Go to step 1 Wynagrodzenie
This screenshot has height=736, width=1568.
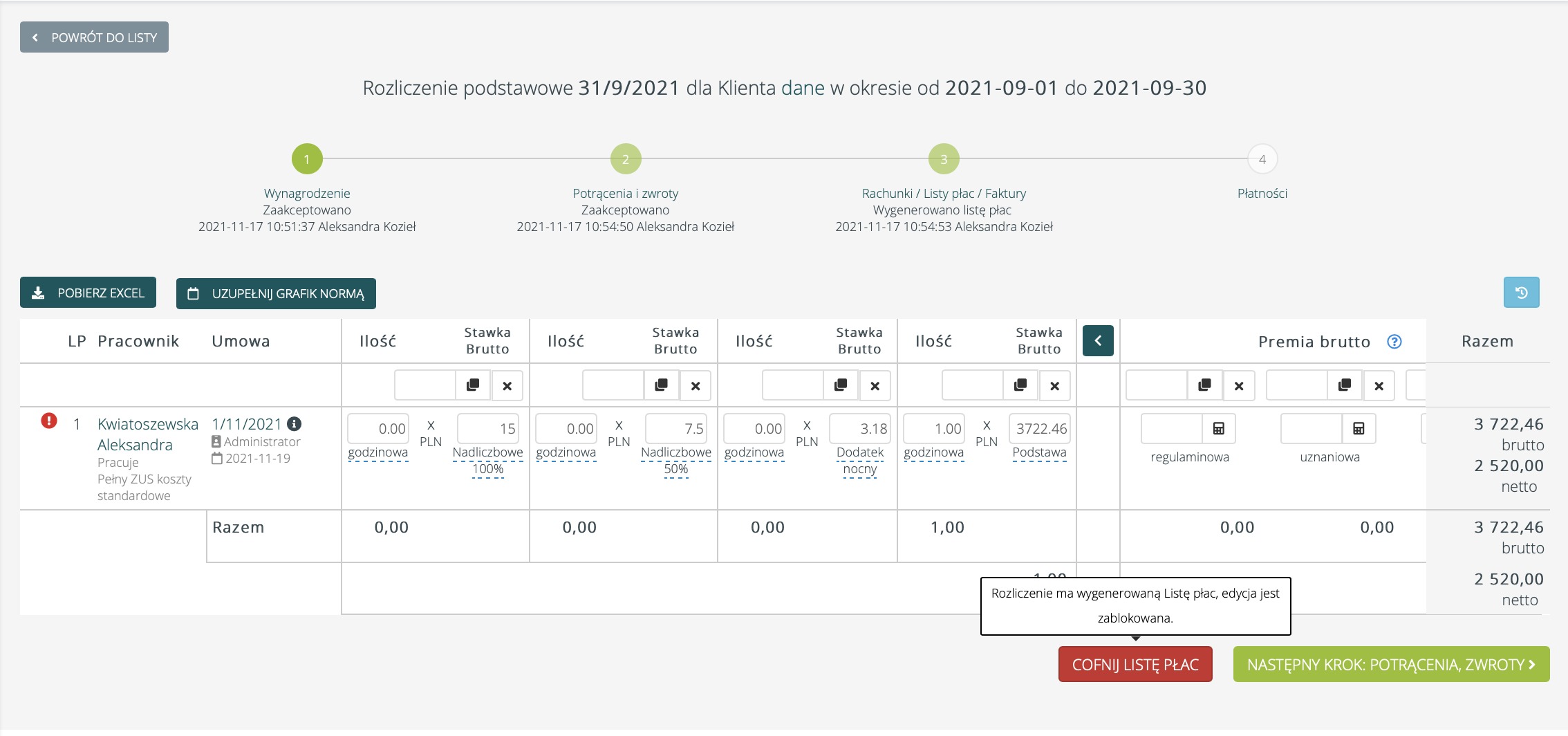[x=307, y=159]
